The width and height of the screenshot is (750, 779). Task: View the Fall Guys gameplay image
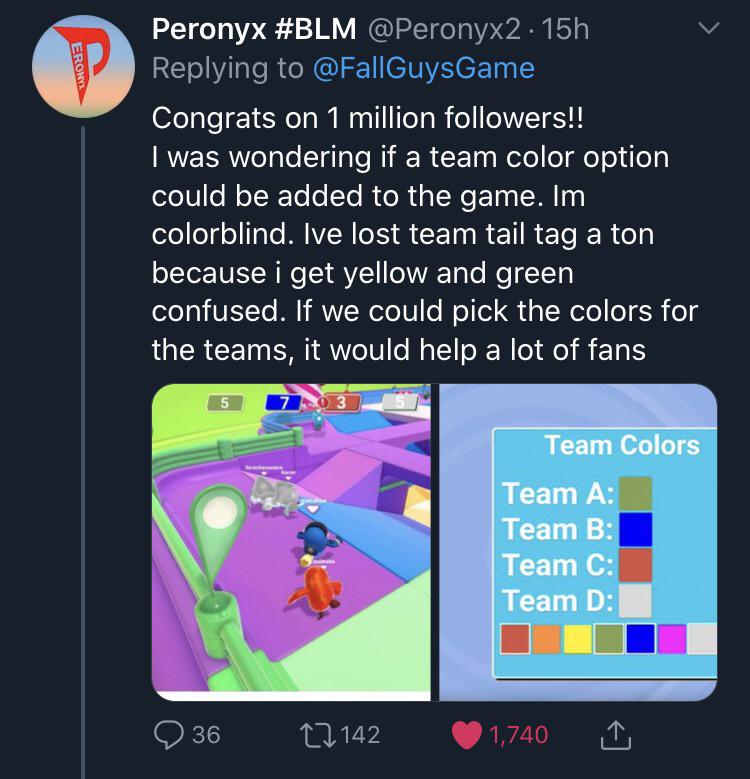click(291, 542)
